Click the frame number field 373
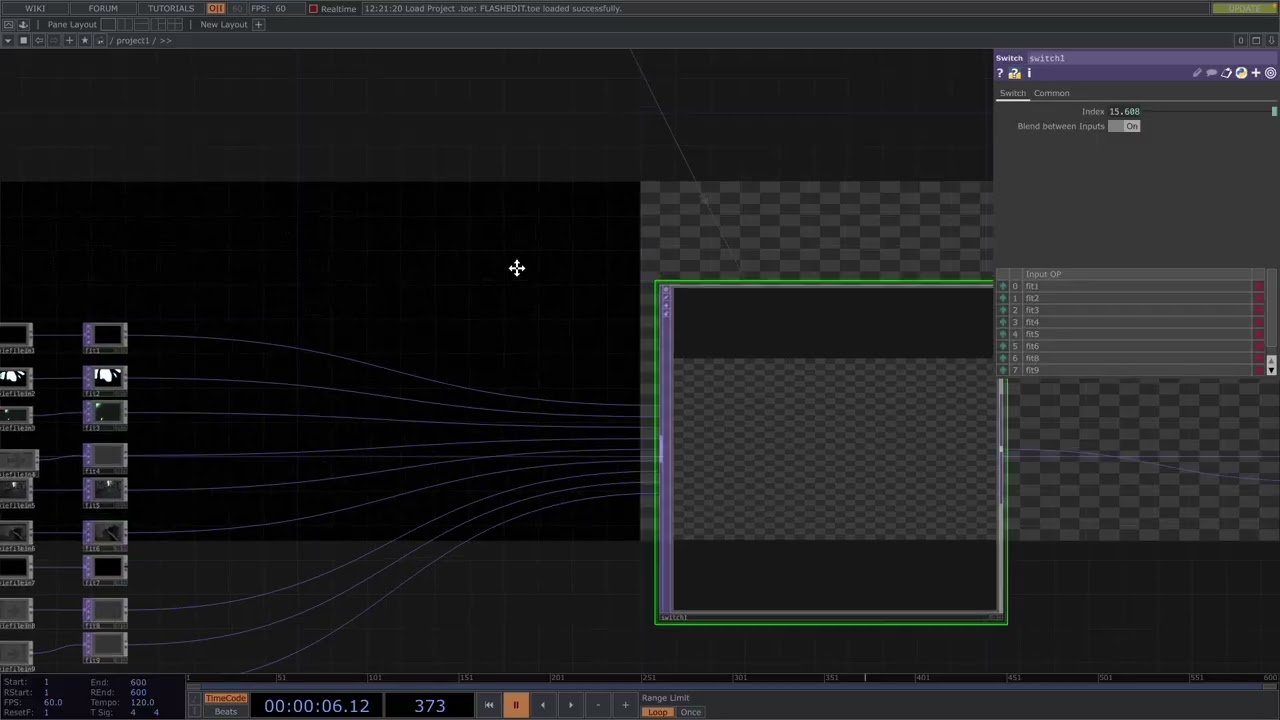This screenshot has width=1280, height=720. 430,706
